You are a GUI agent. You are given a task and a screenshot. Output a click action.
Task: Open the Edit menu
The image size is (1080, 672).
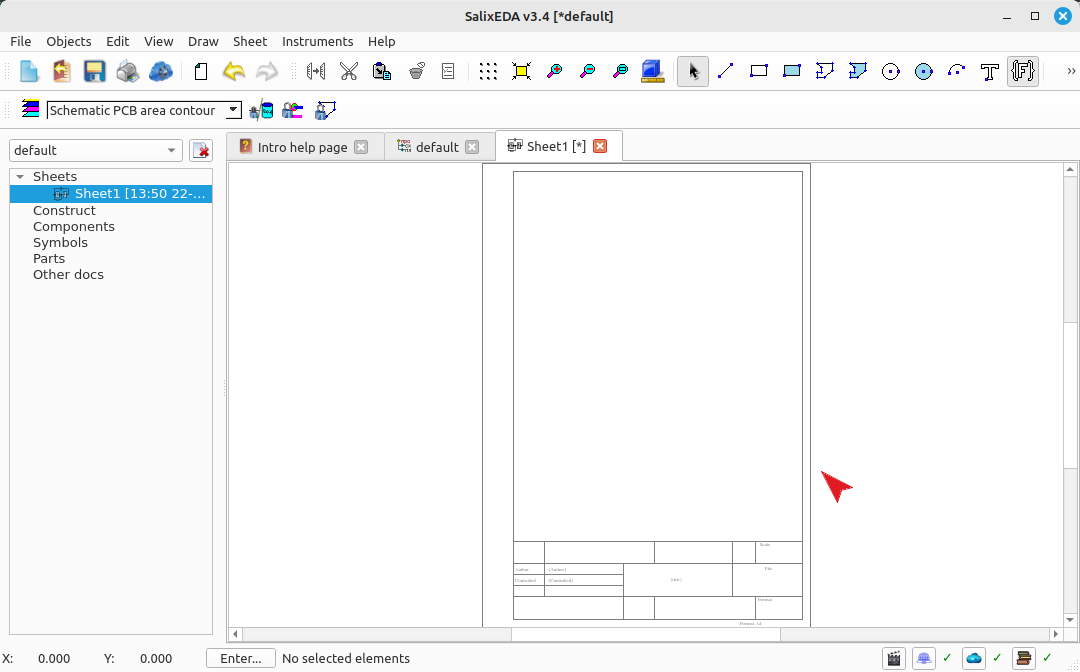(x=118, y=41)
